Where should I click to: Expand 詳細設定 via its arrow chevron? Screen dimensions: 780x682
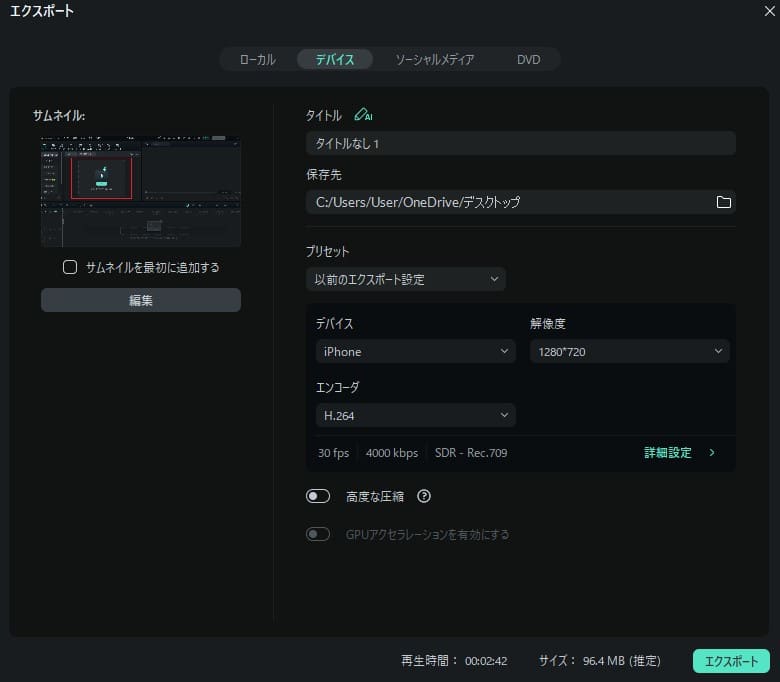pyautogui.click(x=712, y=453)
